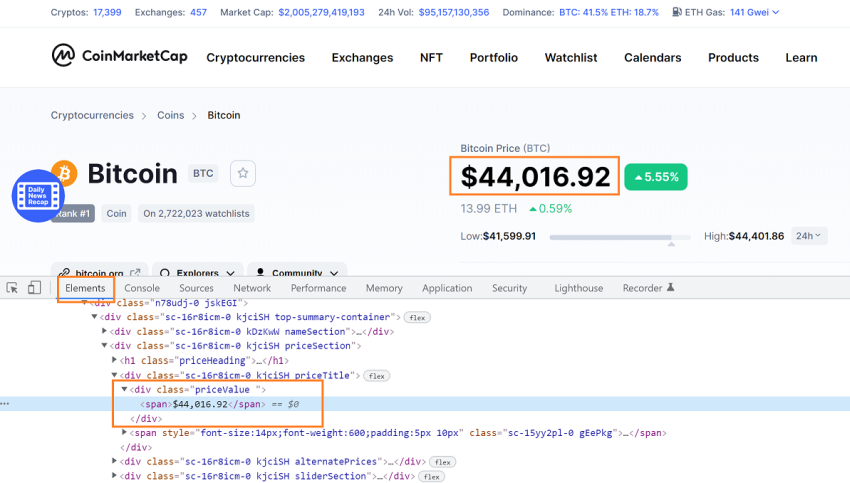Click the Coin tag
Image resolution: width=850 pixels, height=483 pixels.
point(117,214)
